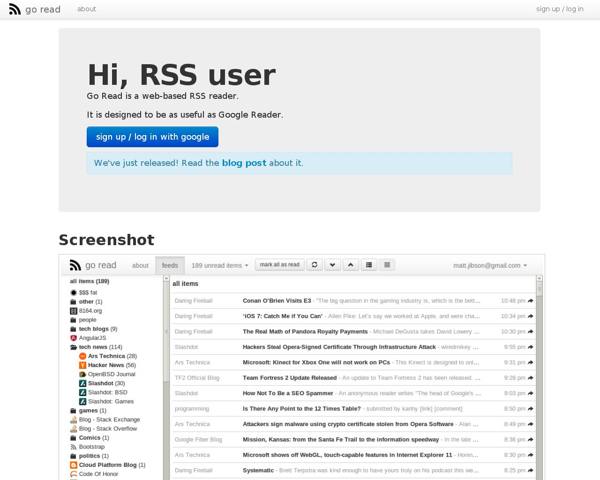600x480 pixels.
Task: Open the blog post link
Action: pos(243,162)
